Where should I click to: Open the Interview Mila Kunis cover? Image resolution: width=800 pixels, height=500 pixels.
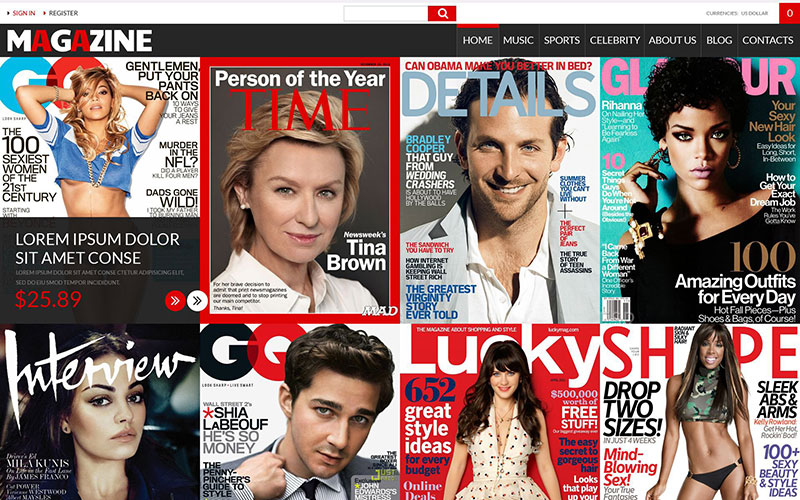point(100,412)
